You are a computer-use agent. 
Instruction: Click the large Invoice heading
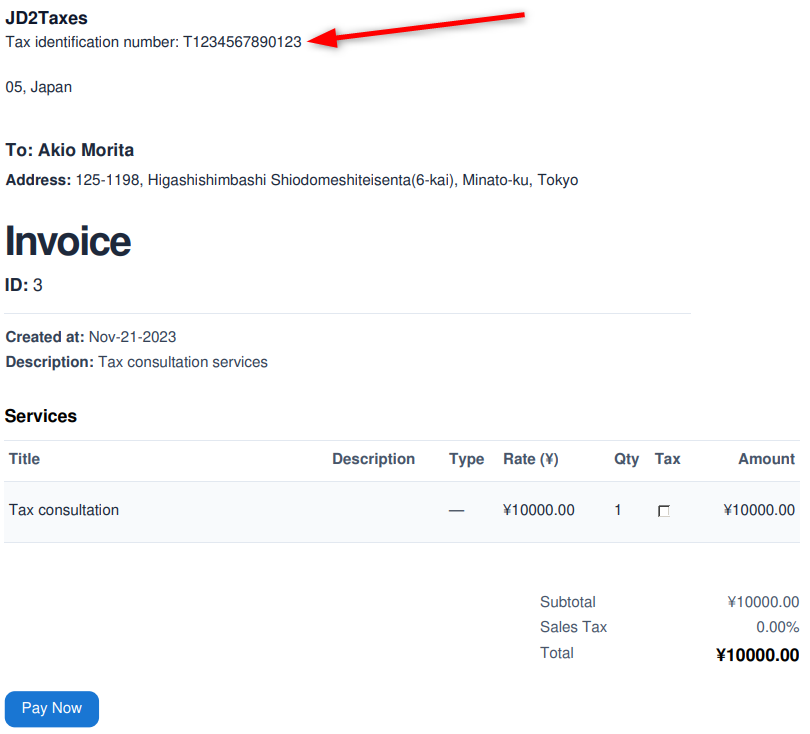point(68,241)
